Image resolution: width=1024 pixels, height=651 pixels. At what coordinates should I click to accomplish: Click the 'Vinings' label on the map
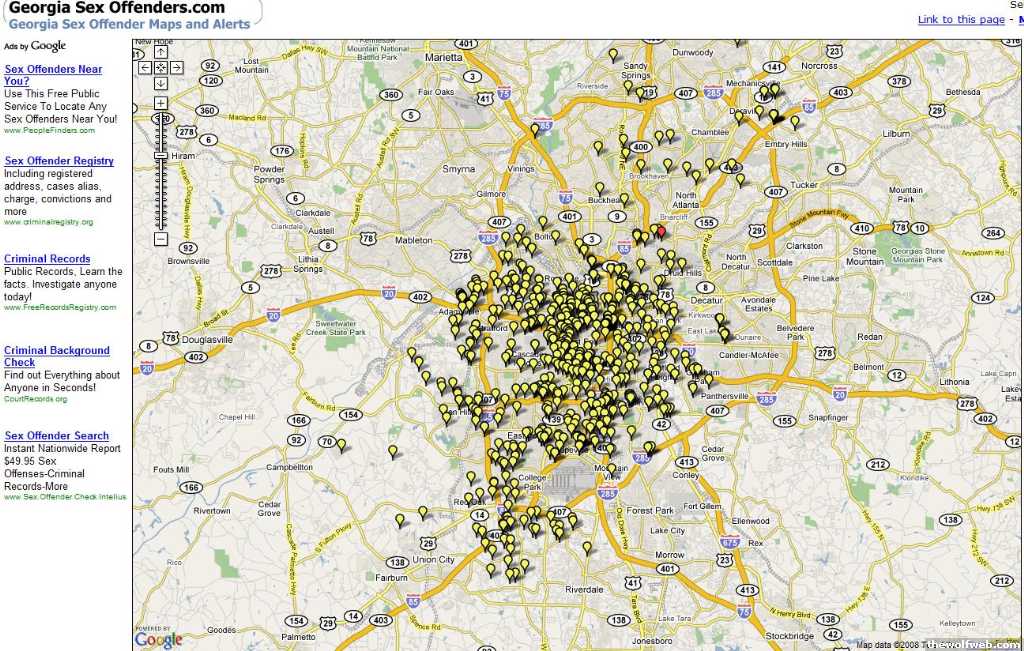520,168
